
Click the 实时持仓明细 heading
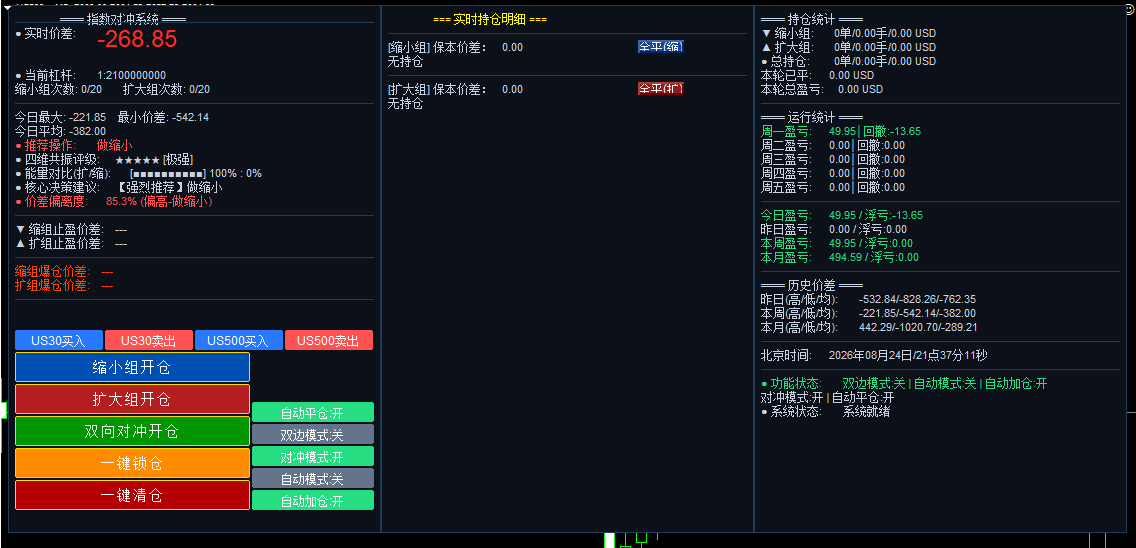pyautogui.click(x=490, y=20)
